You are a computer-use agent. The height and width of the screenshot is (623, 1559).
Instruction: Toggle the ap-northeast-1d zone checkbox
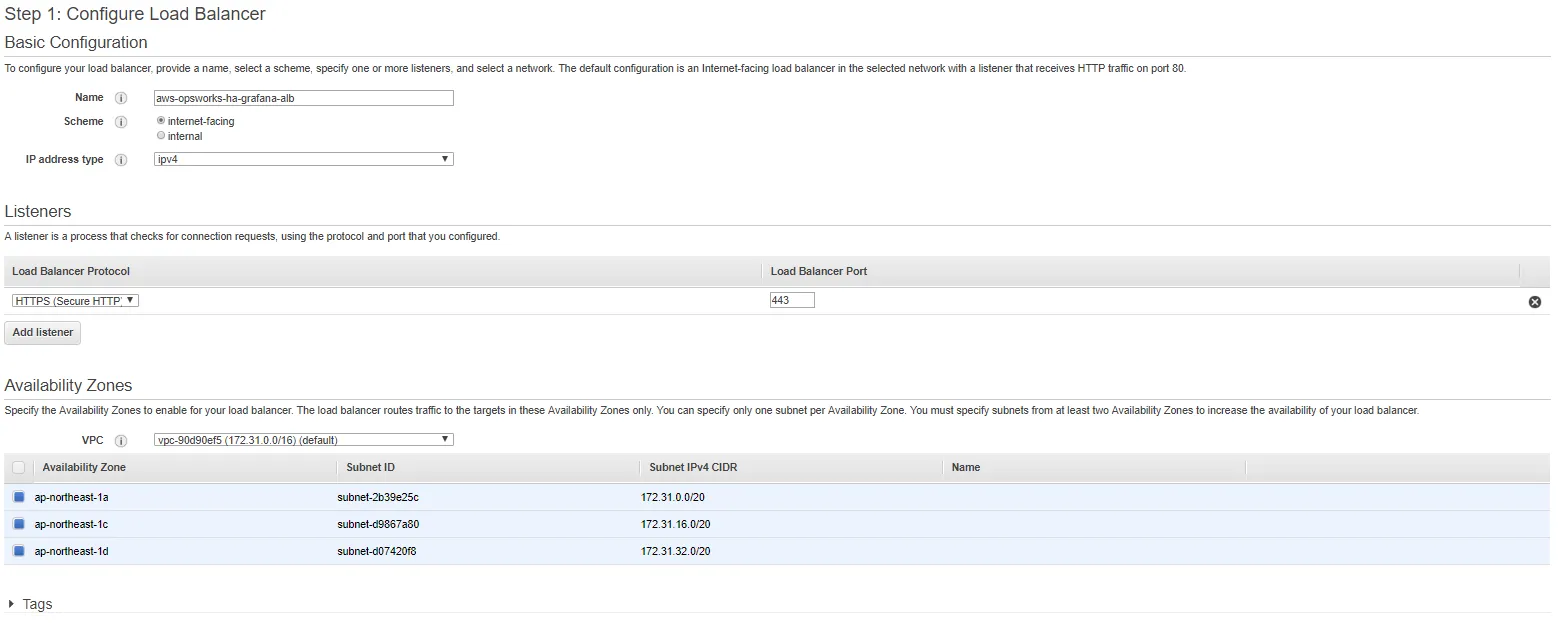(x=19, y=551)
